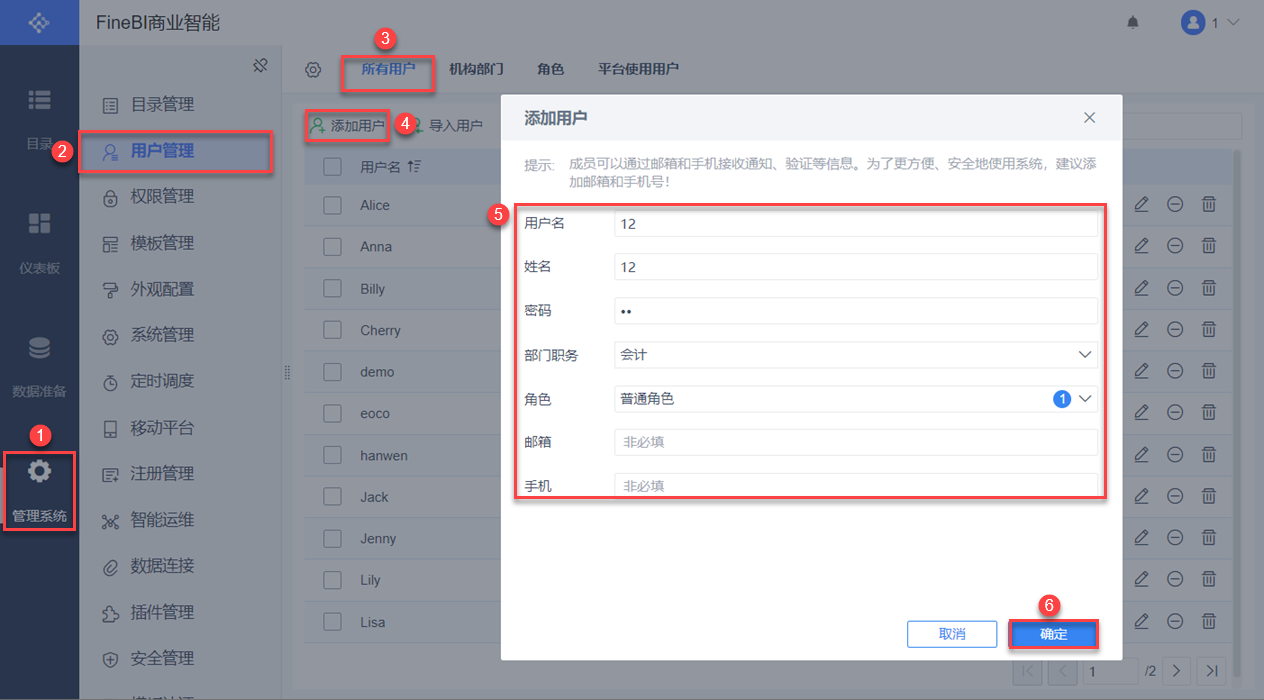Edit user Billy with pencil icon
This screenshot has width=1264, height=700.
[x=1142, y=288]
